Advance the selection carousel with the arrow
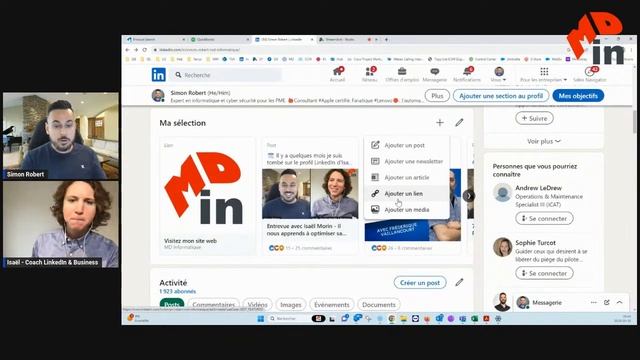The width and height of the screenshot is (640, 360). 469,196
